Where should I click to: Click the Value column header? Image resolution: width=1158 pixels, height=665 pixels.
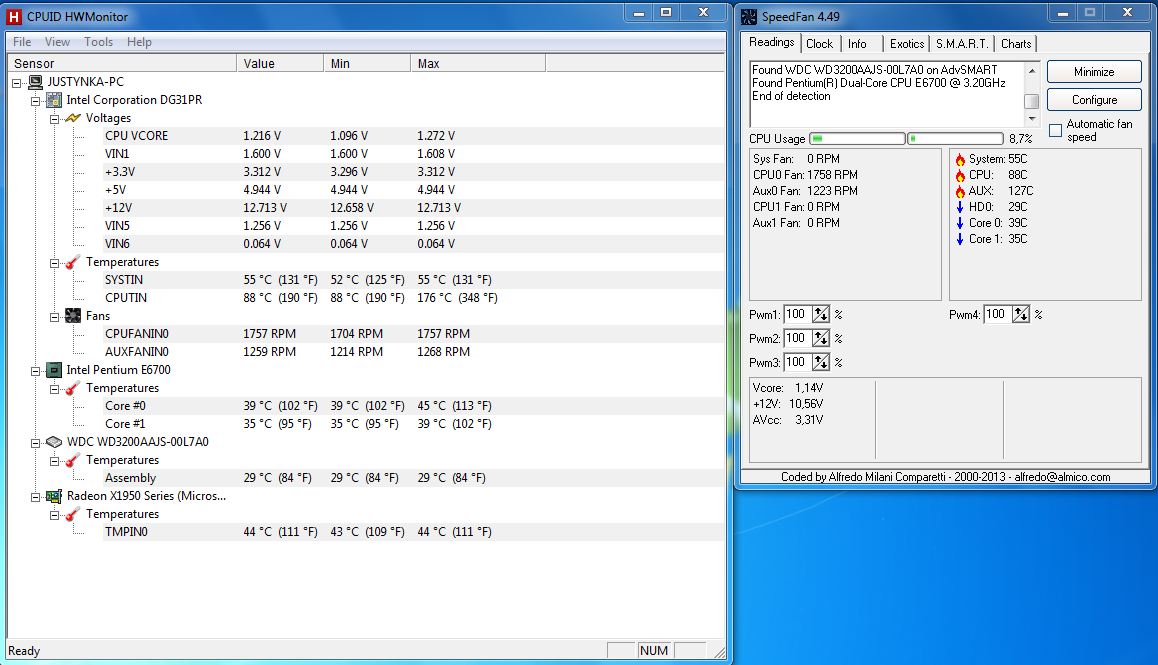(x=280, y=64)
